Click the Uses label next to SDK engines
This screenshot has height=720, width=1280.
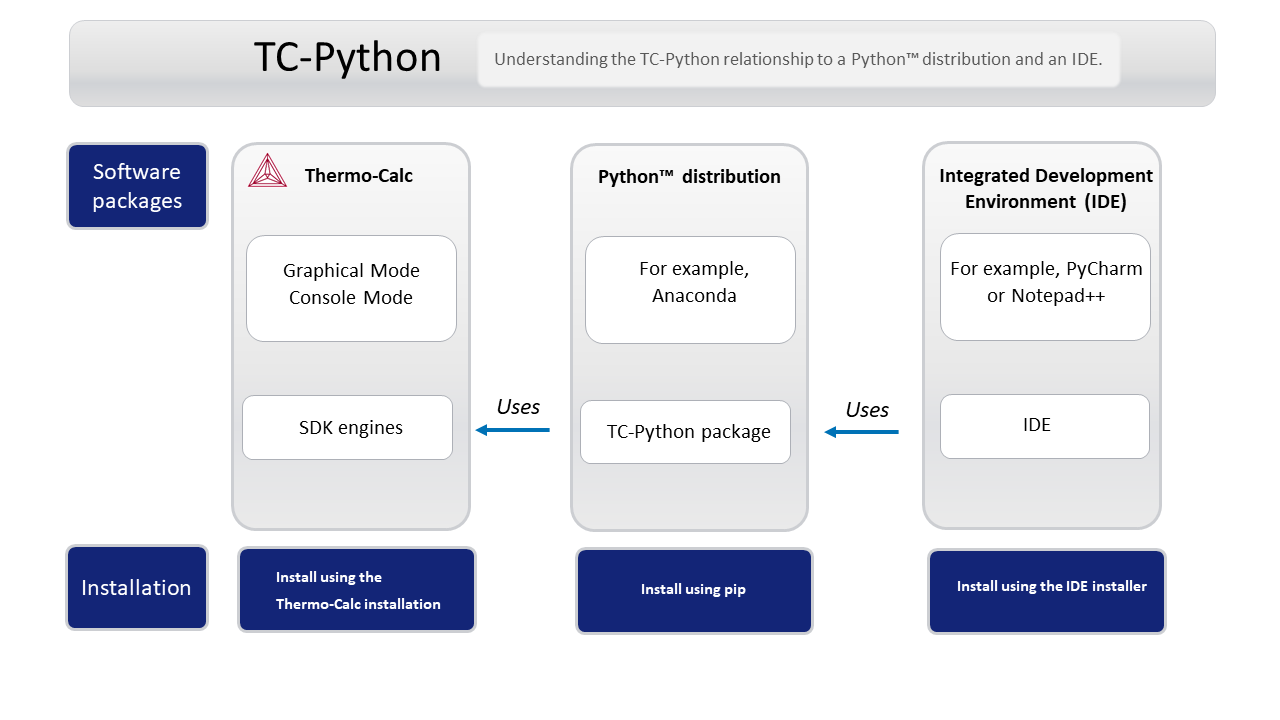(518, 407)
